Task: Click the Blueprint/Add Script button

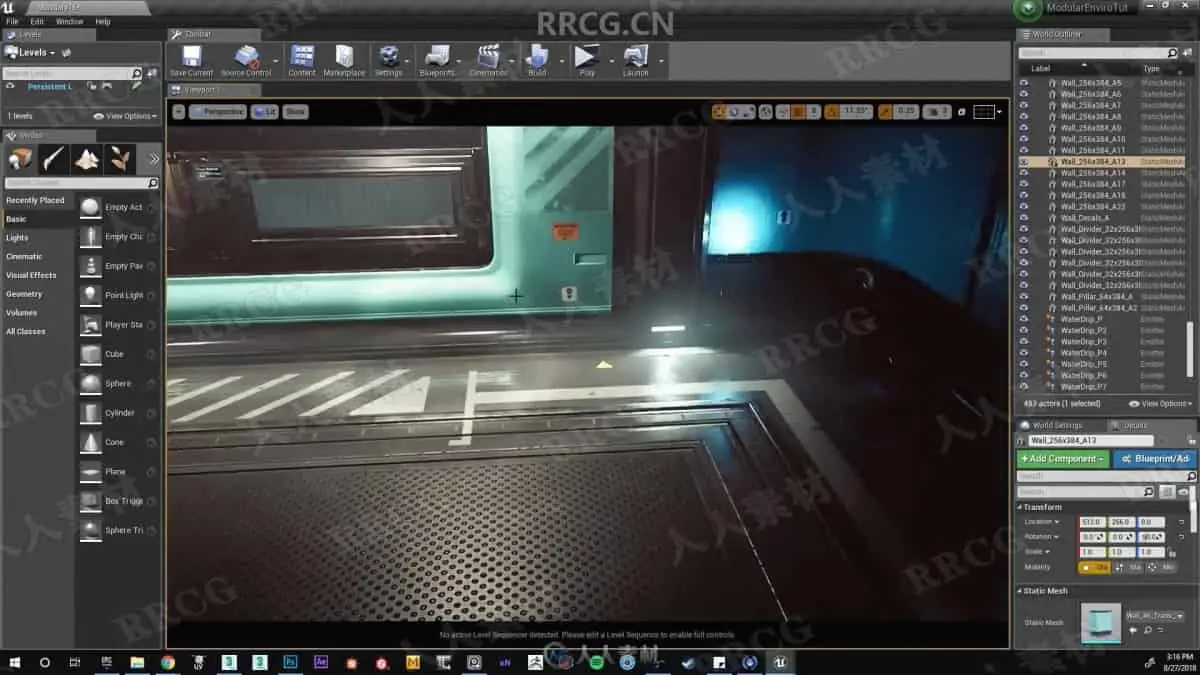Action: [x=1155, y=459]
